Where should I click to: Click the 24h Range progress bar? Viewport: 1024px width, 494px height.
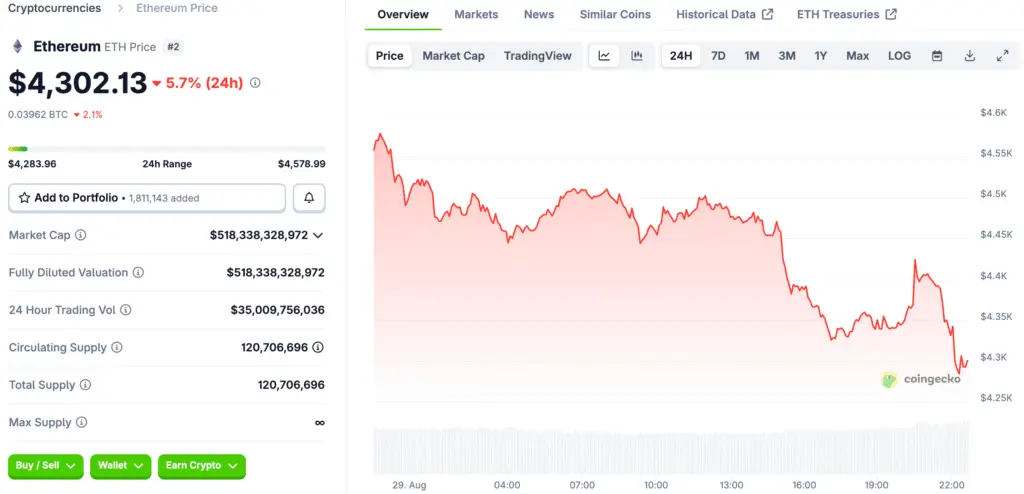tap(166, 149)
